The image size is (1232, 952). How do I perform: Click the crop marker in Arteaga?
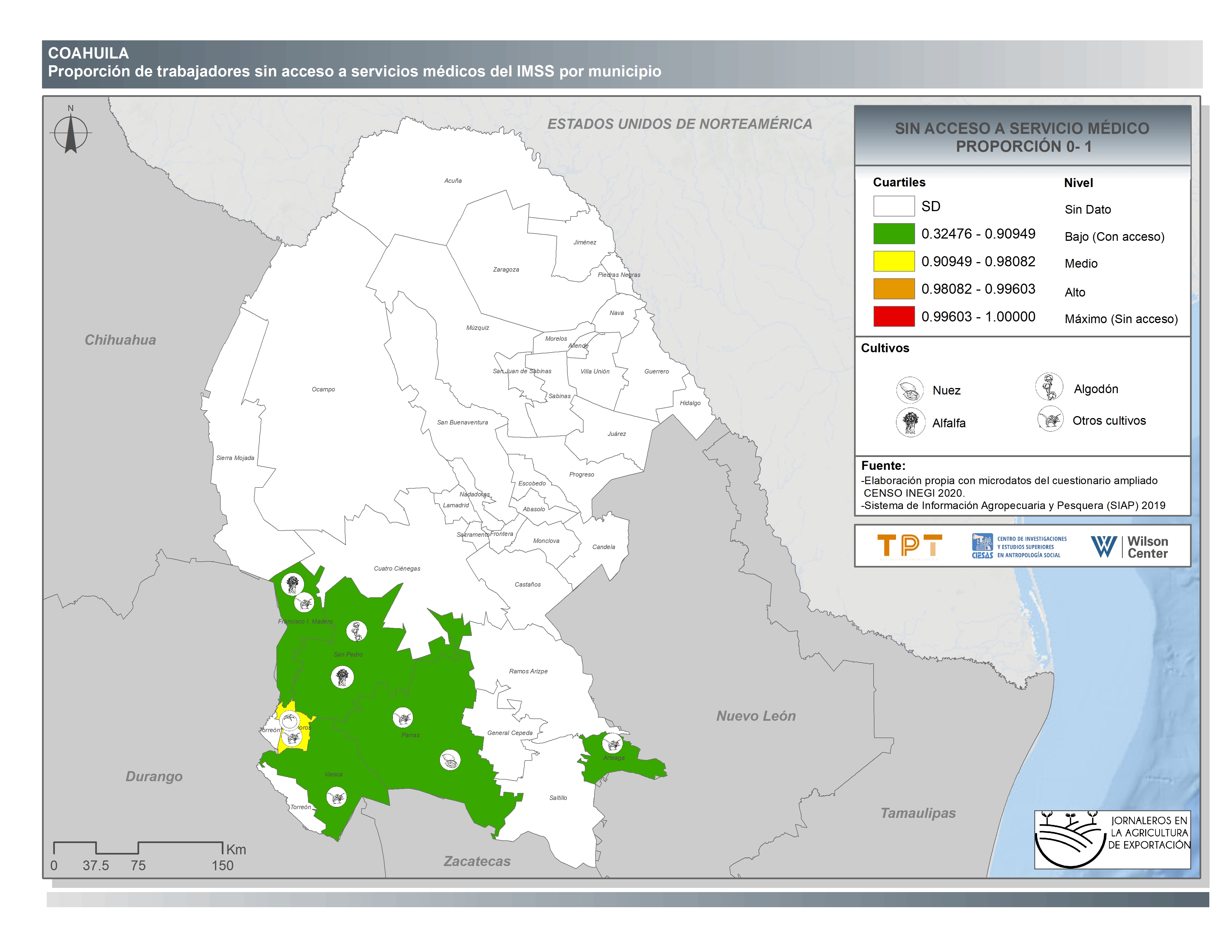612,743
